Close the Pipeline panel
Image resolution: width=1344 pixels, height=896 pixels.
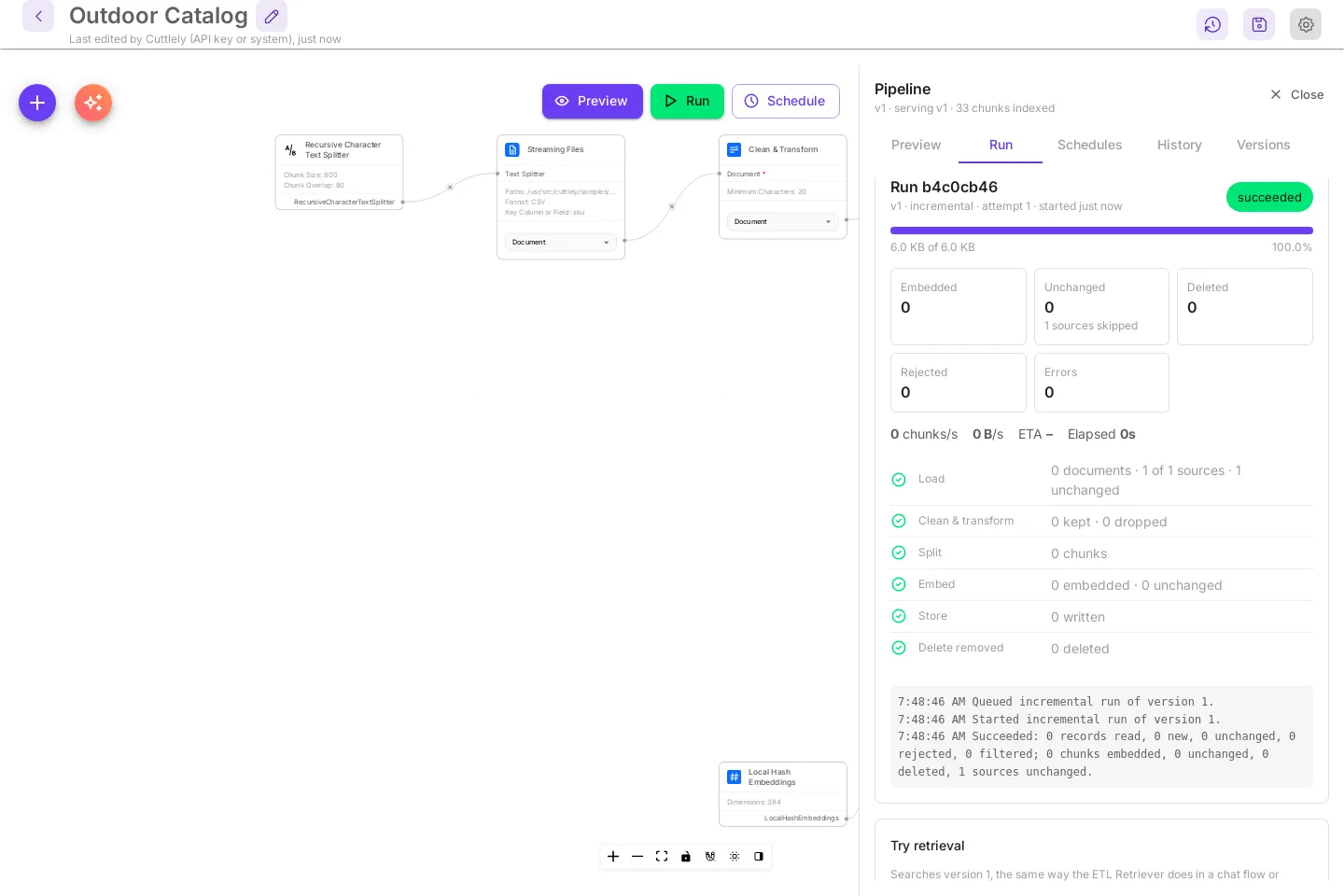pos(1297,94)
